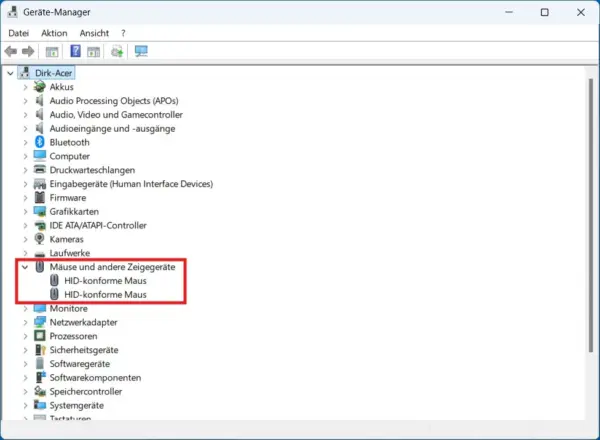Click the Kameras webcam icon

[x=39, y=239]
